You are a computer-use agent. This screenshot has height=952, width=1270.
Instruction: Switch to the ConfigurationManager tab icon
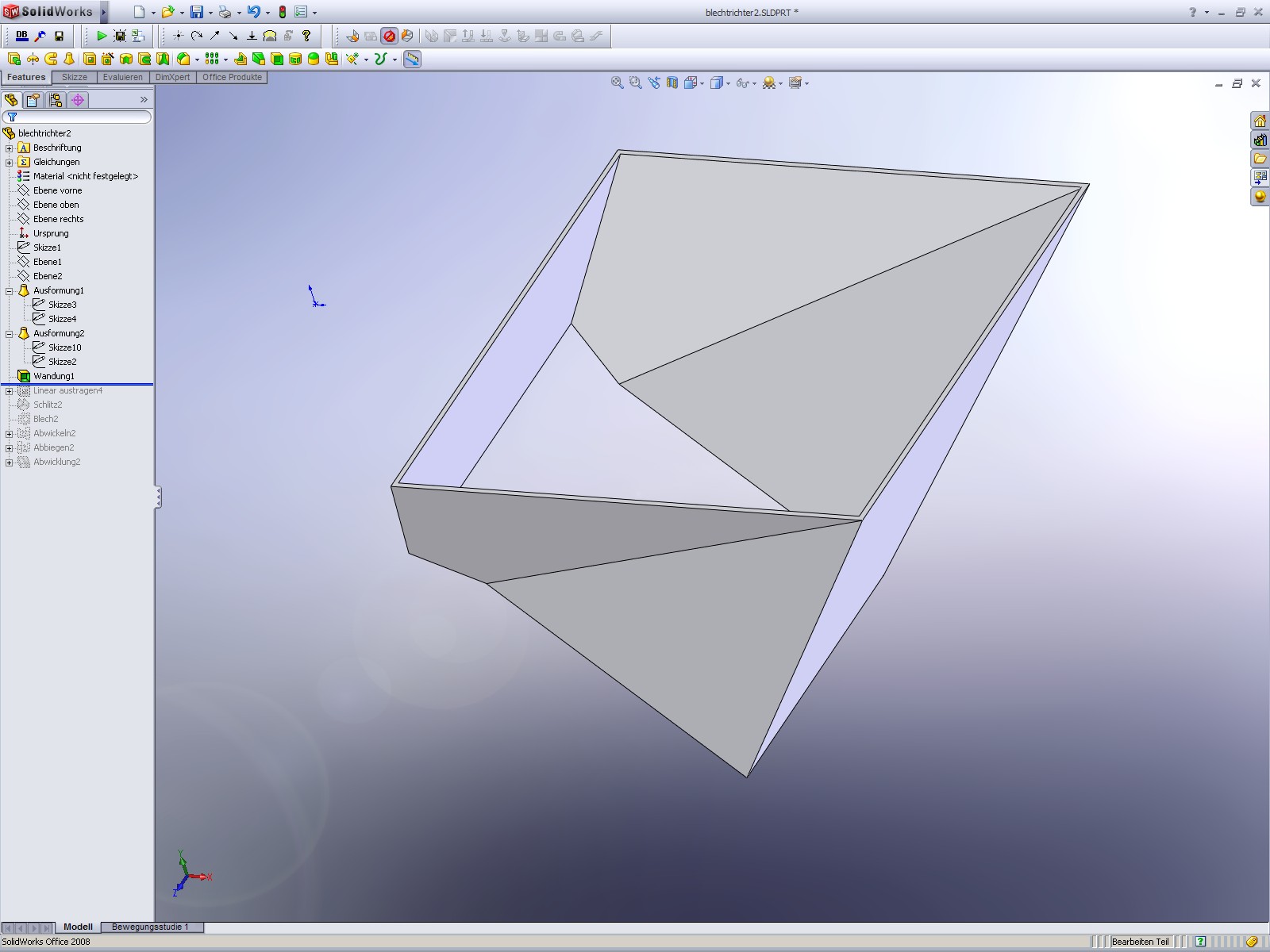[55, 100]
